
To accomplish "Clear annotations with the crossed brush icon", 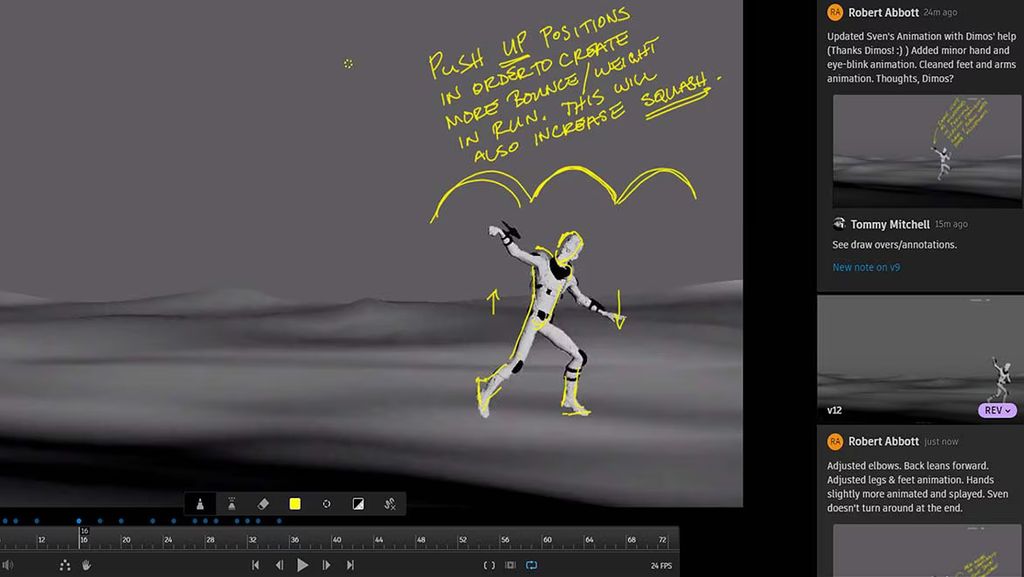I will coord(390,504).
